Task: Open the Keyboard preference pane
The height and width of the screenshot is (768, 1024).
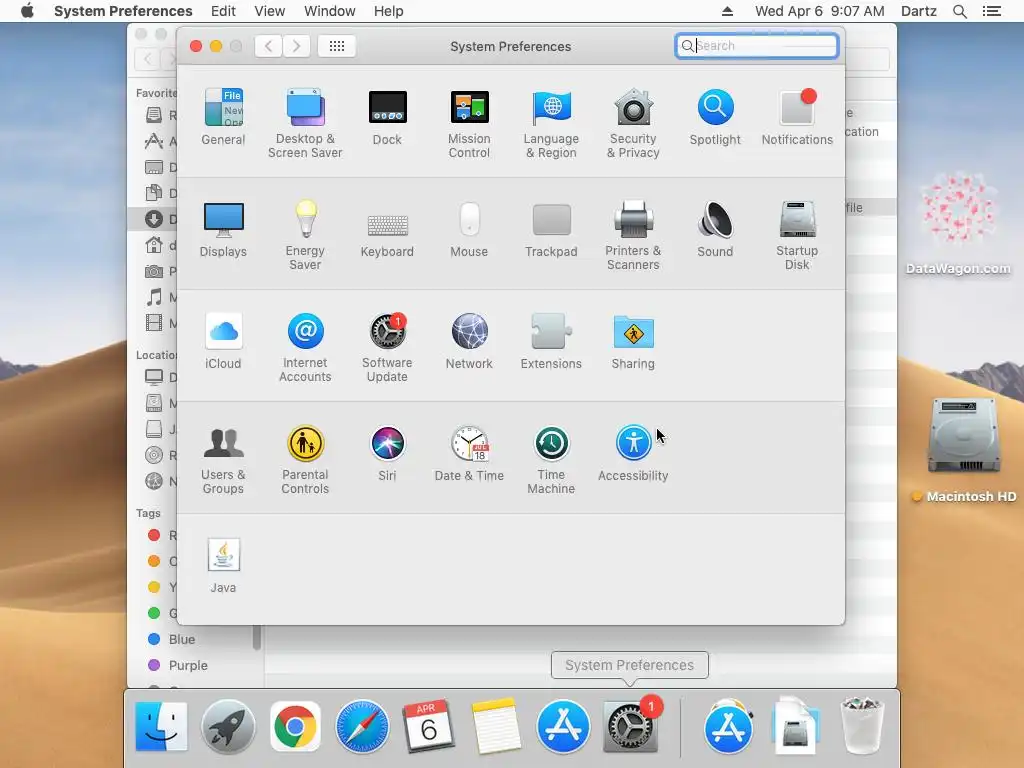Action: 387,235
